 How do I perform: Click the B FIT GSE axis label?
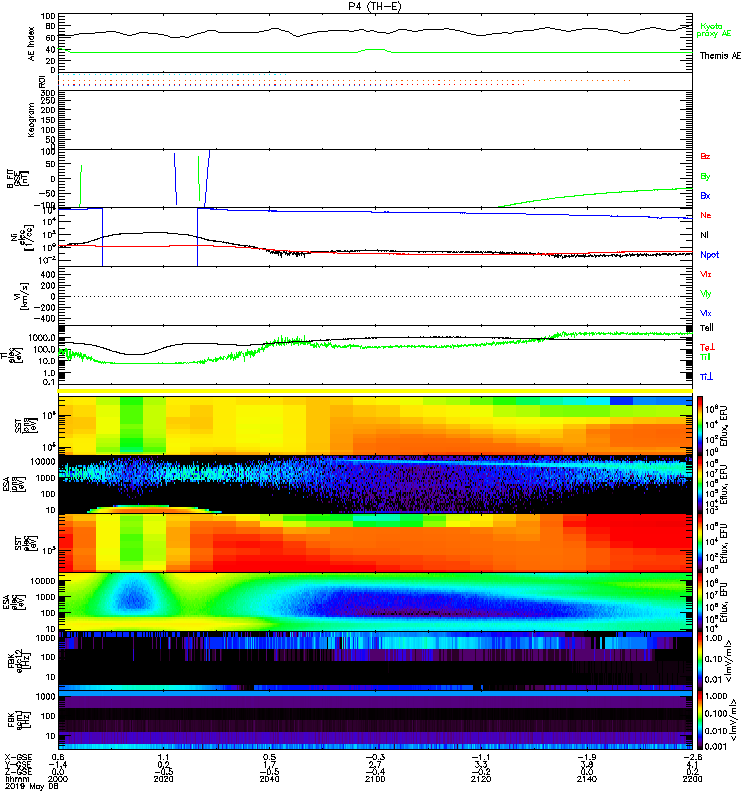(17, 179)
